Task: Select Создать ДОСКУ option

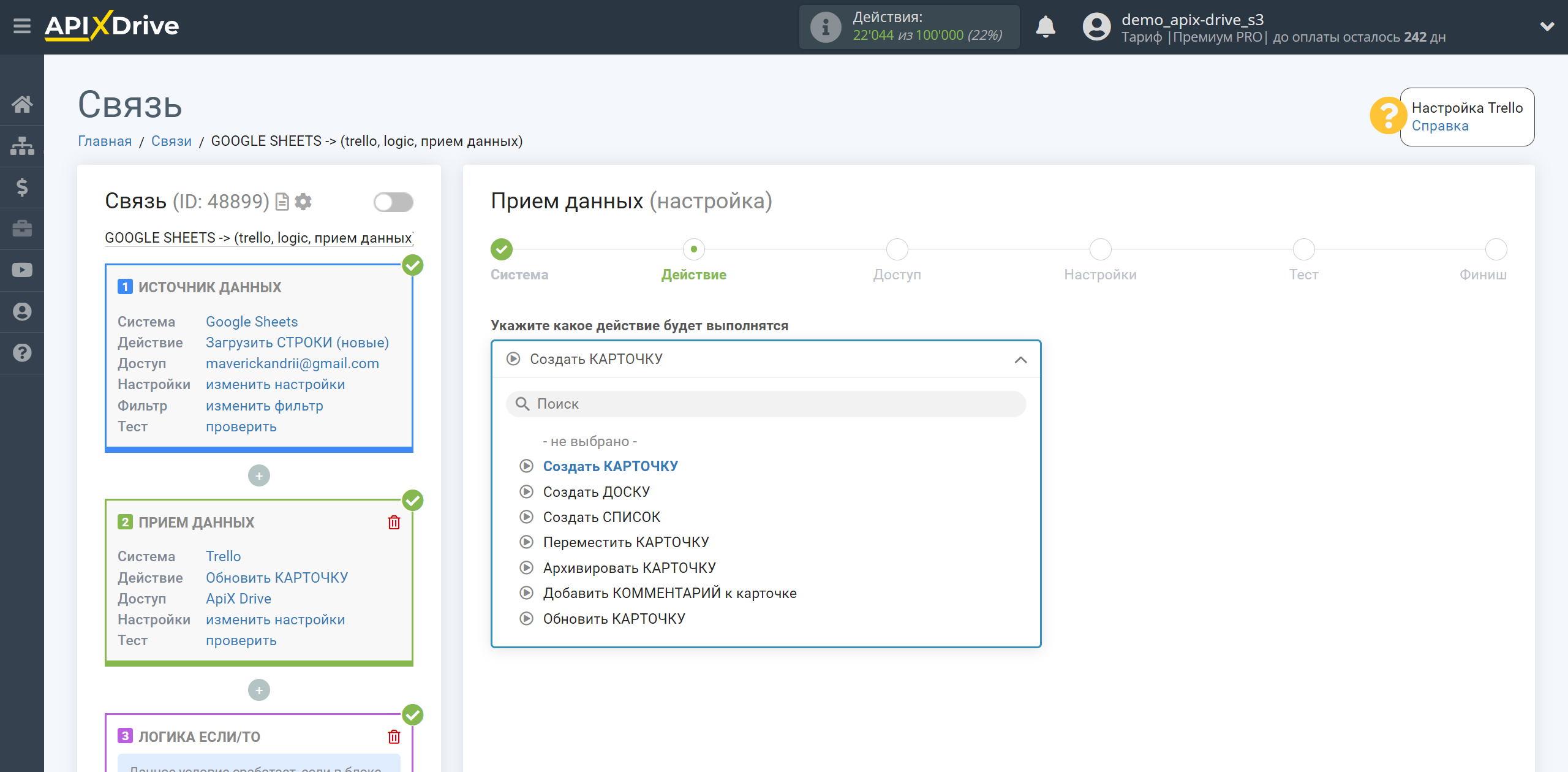Action: (x=596, y=492)
